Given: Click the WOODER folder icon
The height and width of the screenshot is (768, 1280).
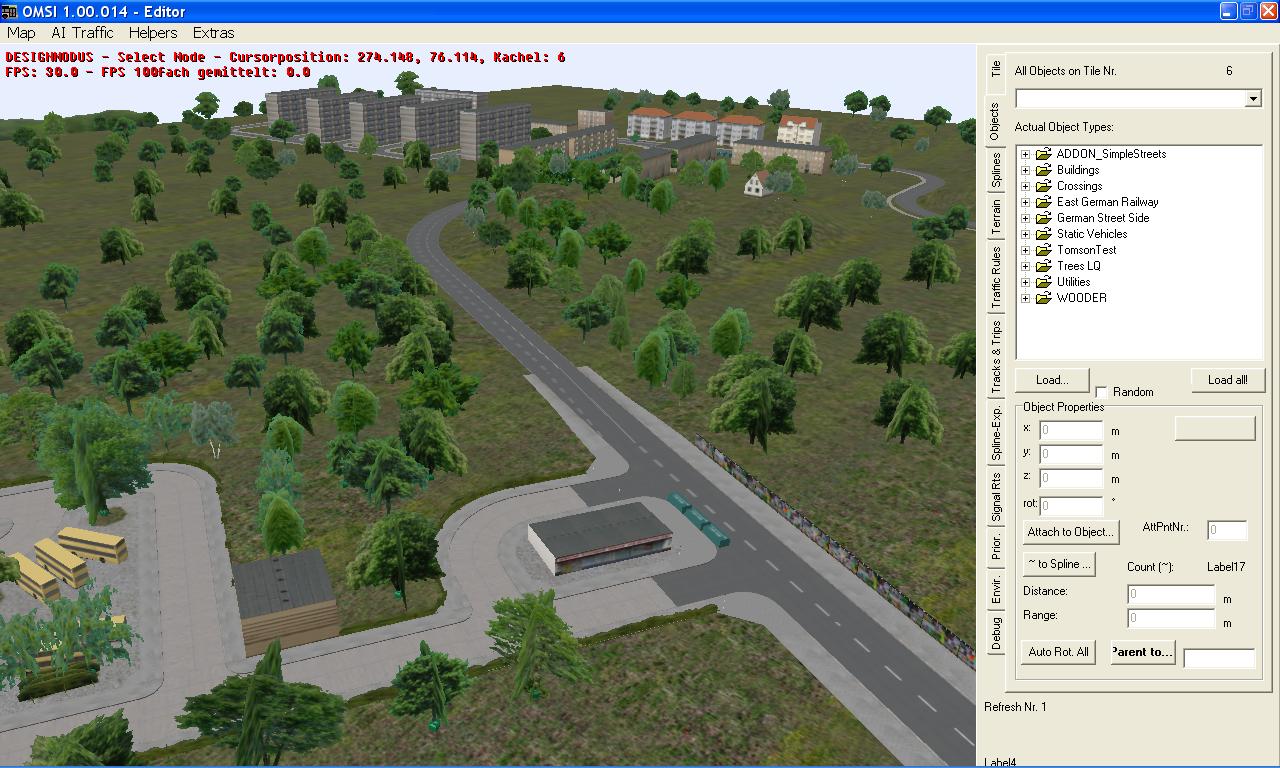Looking at the screenshot, I should point(1044,298).
